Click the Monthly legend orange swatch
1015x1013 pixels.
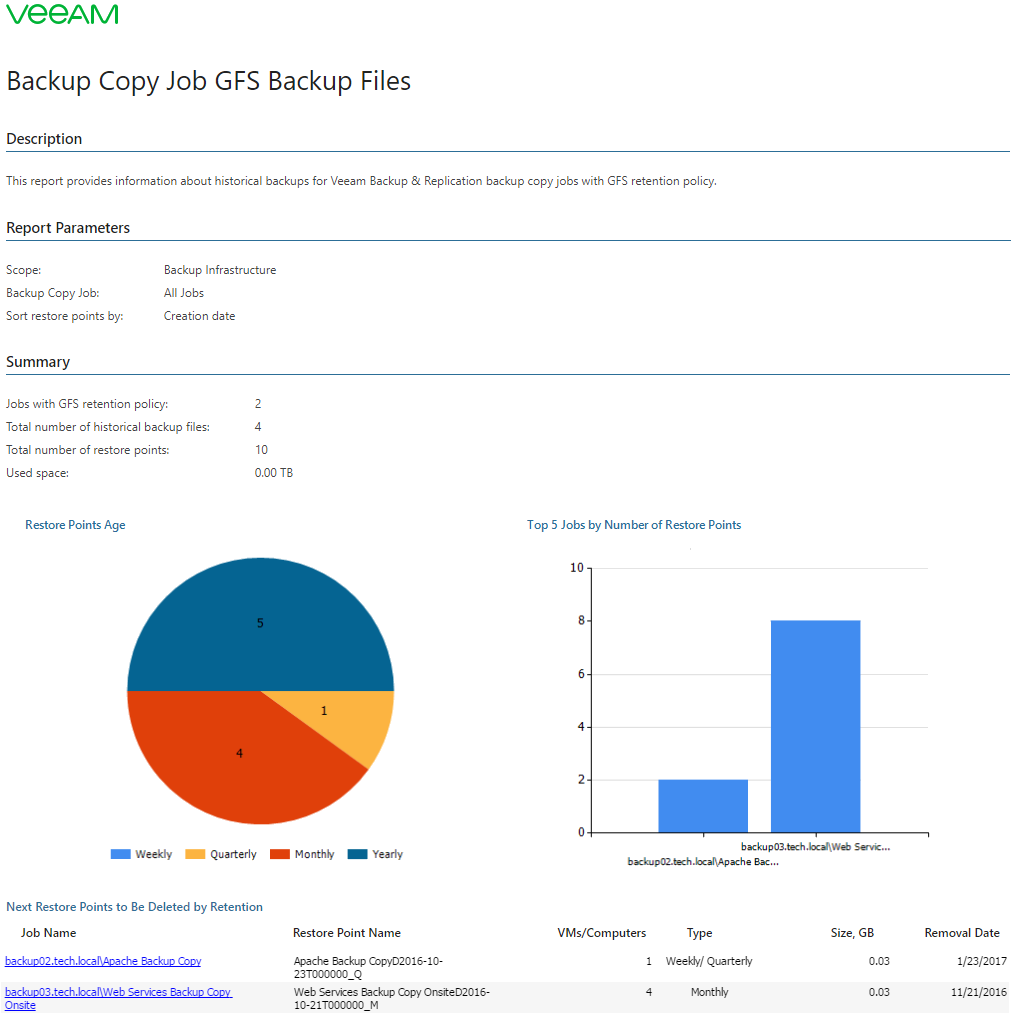click(280, 854)
